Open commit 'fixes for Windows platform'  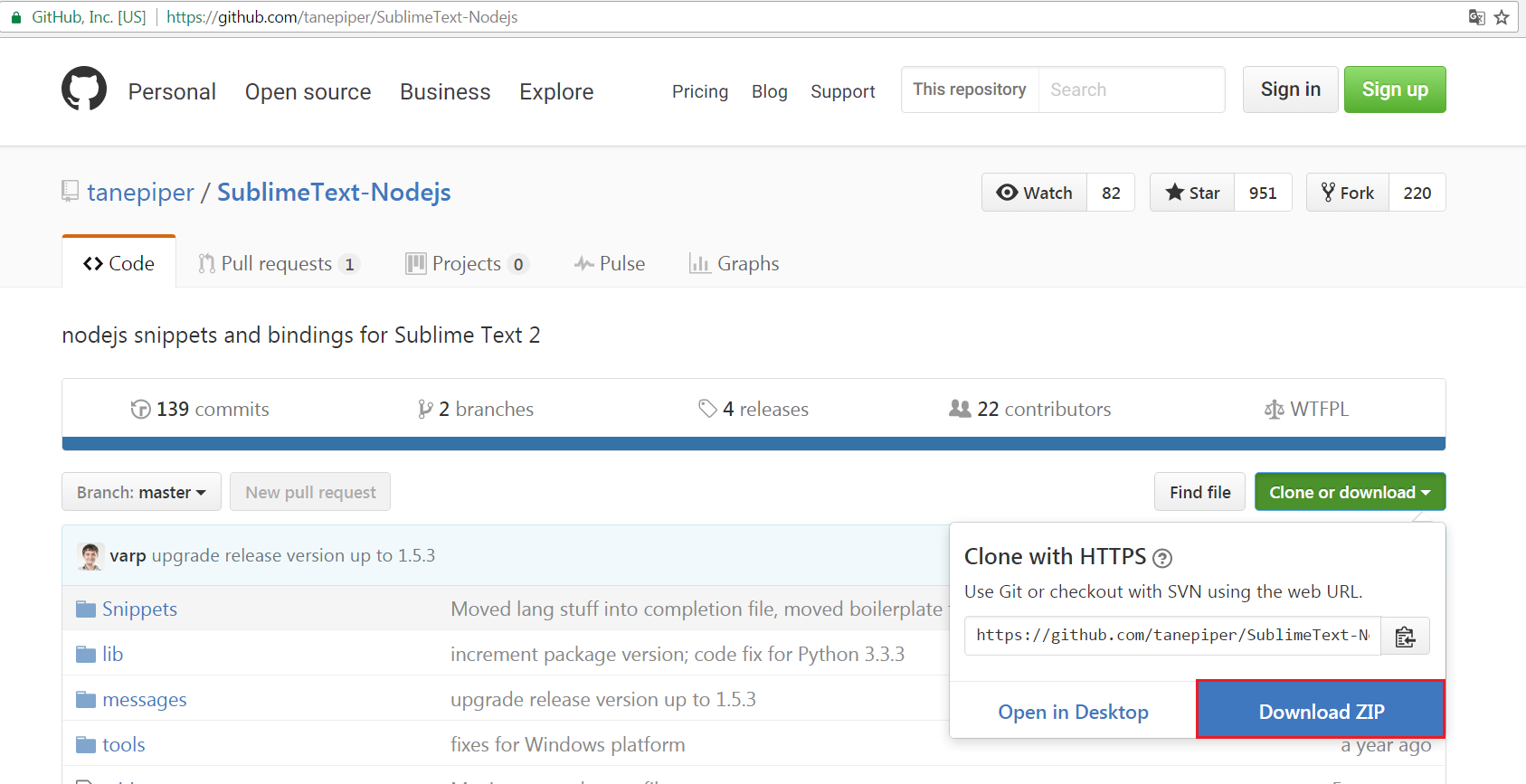tap(568, 744)
